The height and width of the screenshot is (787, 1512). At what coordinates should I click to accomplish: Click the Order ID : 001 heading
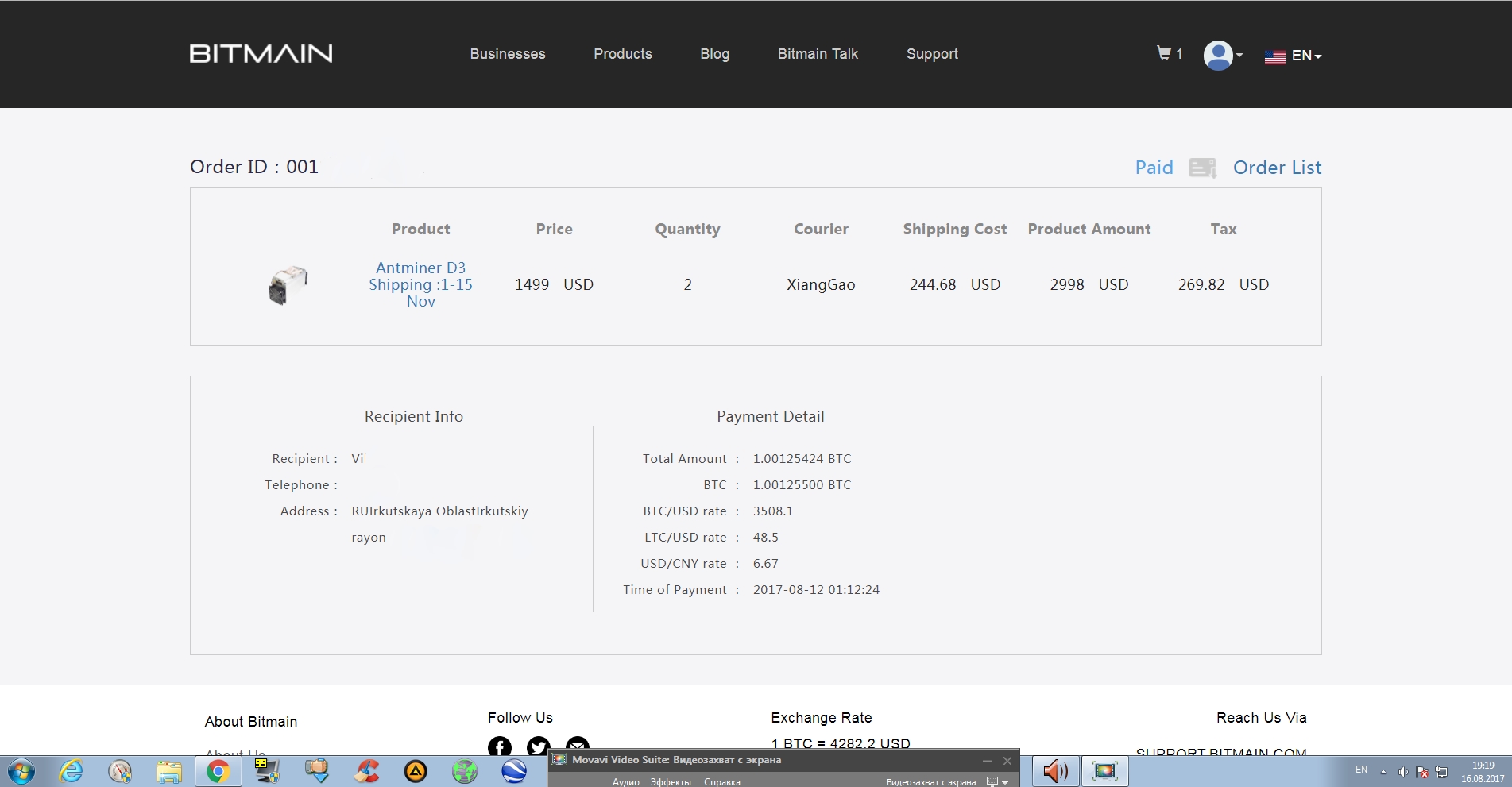(x=254, y=167)
